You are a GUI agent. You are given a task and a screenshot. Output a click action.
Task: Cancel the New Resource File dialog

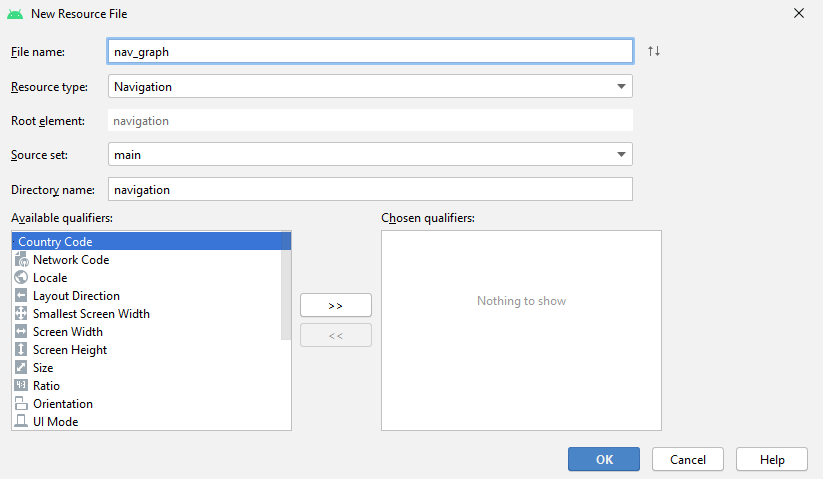pyautogui.click(x=687, y=460)
